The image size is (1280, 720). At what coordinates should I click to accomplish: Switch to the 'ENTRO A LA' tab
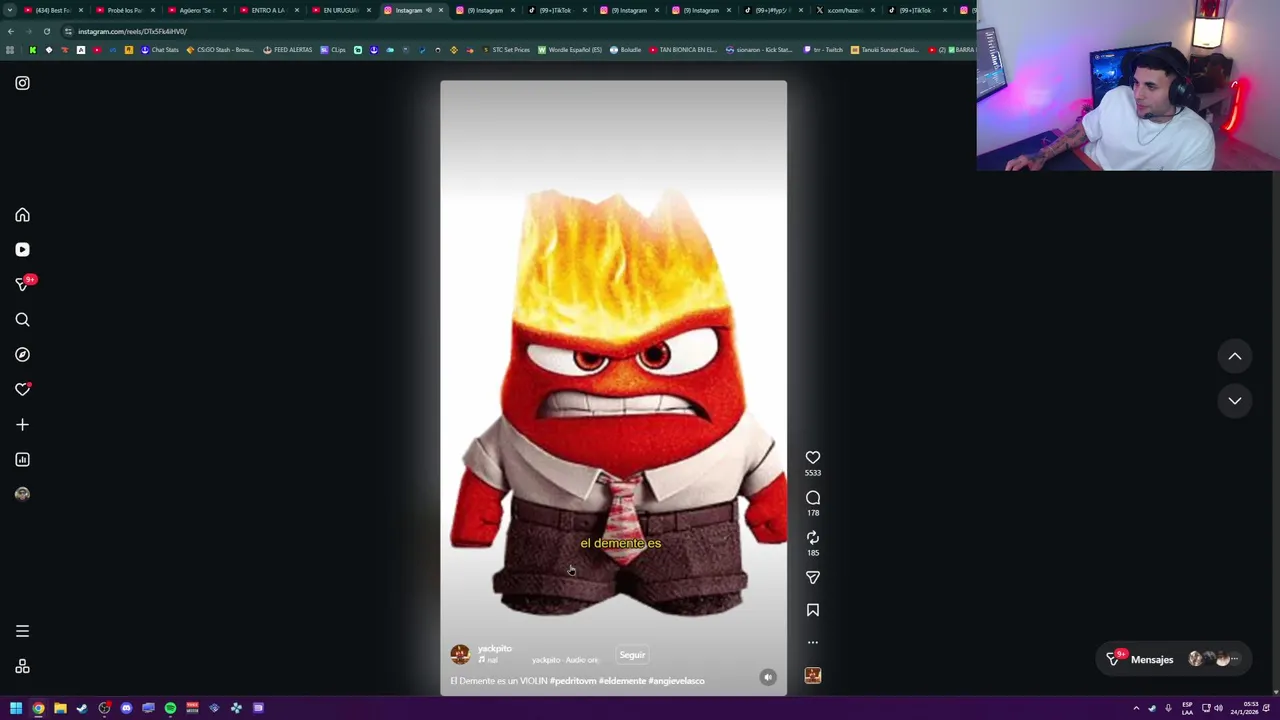coord(268,10)
